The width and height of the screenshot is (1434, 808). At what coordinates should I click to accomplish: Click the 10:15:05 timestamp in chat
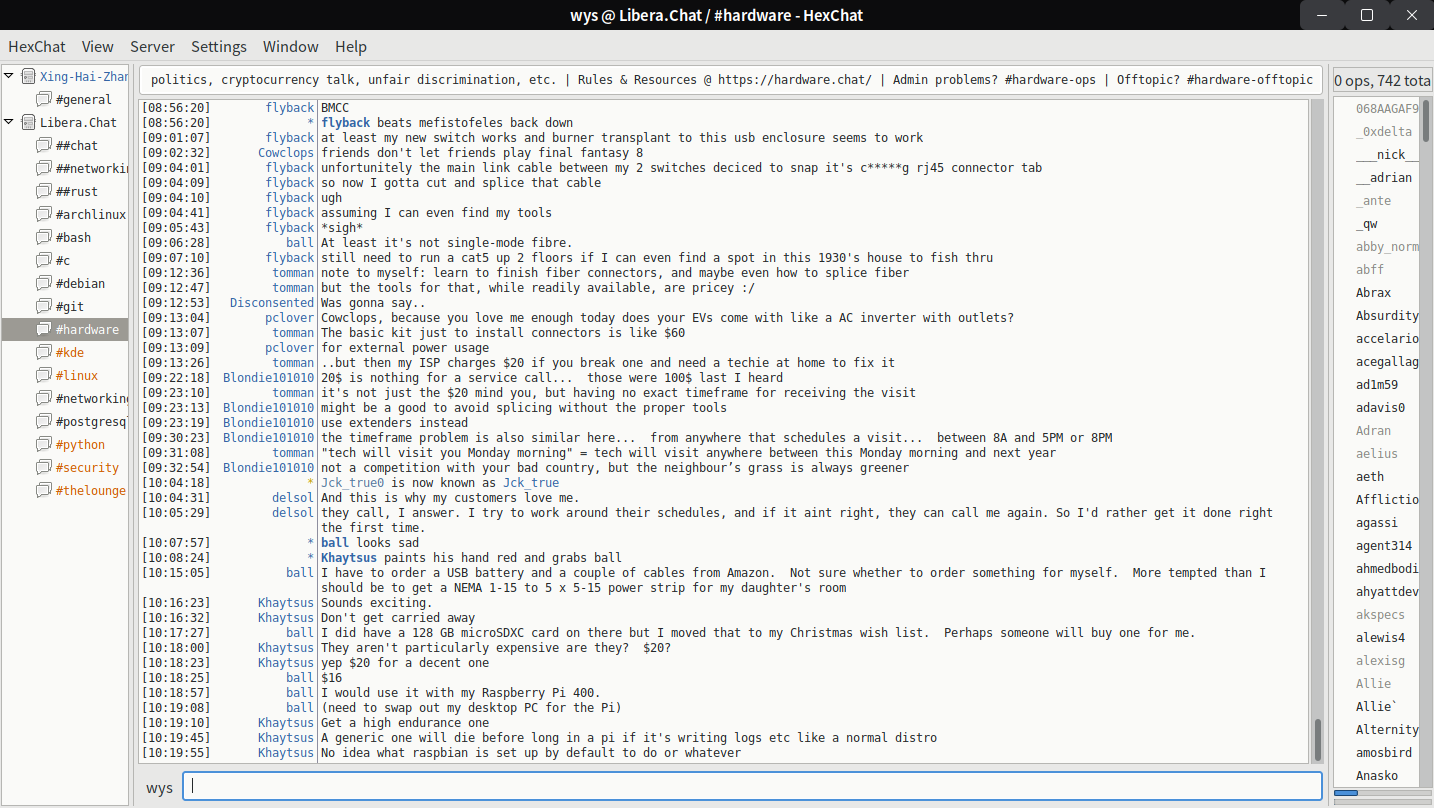176,573
